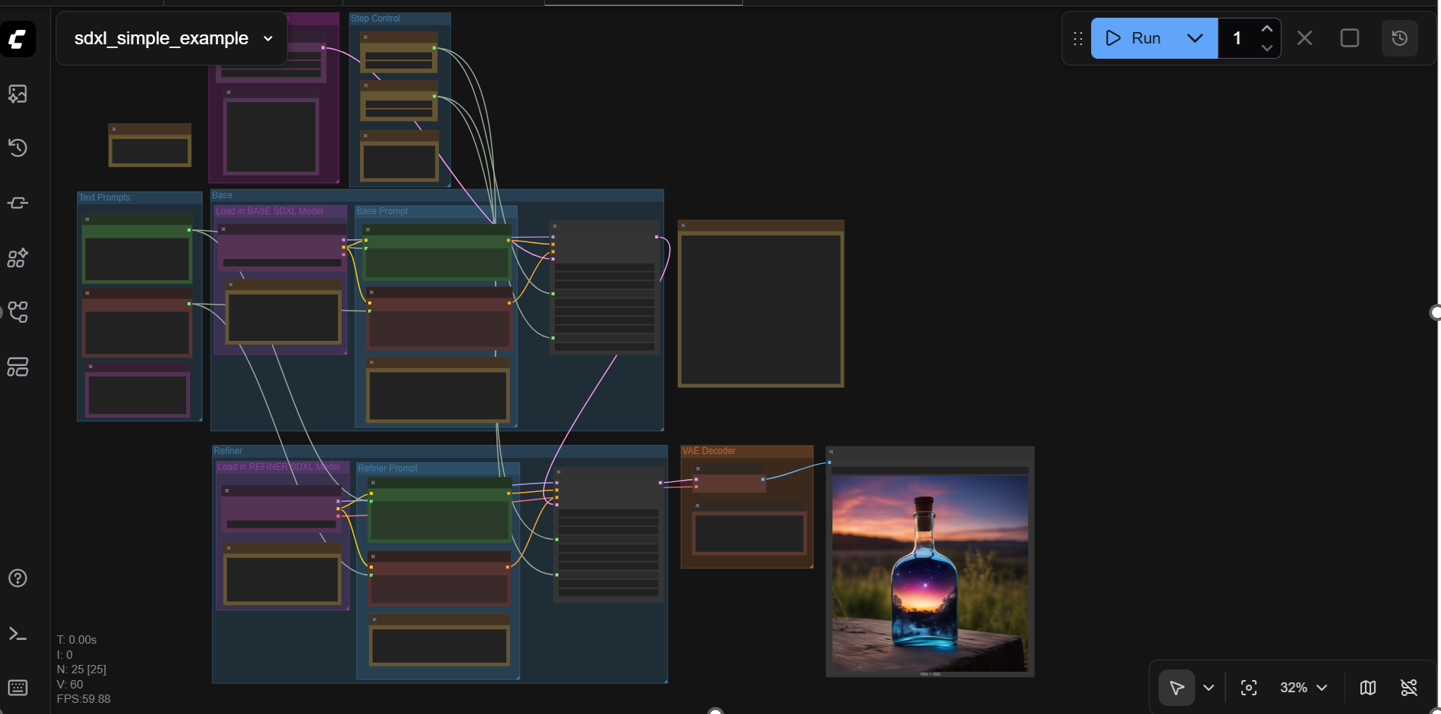Open the keyboard shortcuts panel
Screen dimensions: 1441x714
[17, 687]
